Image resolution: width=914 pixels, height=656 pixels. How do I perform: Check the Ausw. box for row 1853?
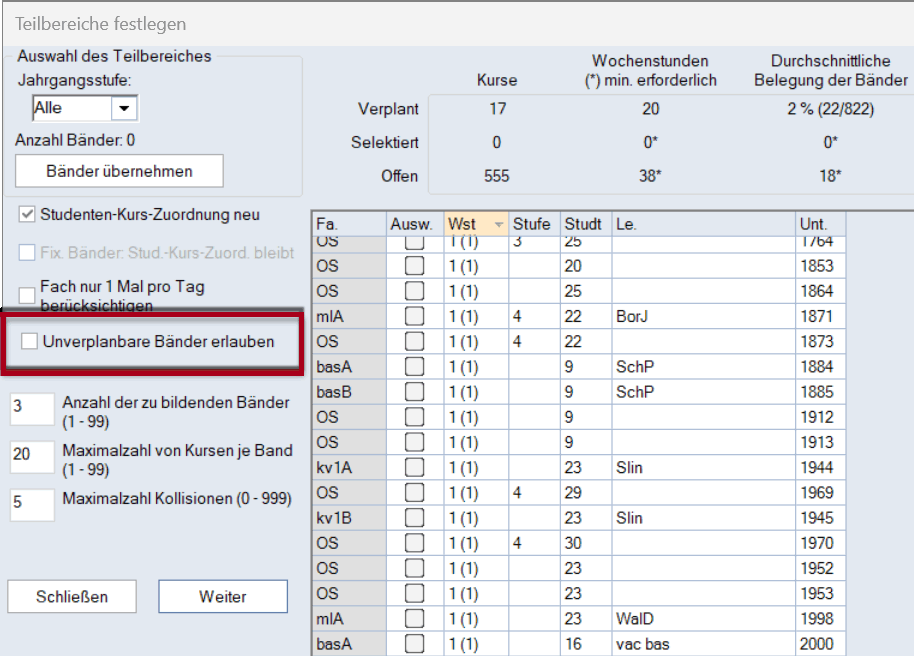414,266
